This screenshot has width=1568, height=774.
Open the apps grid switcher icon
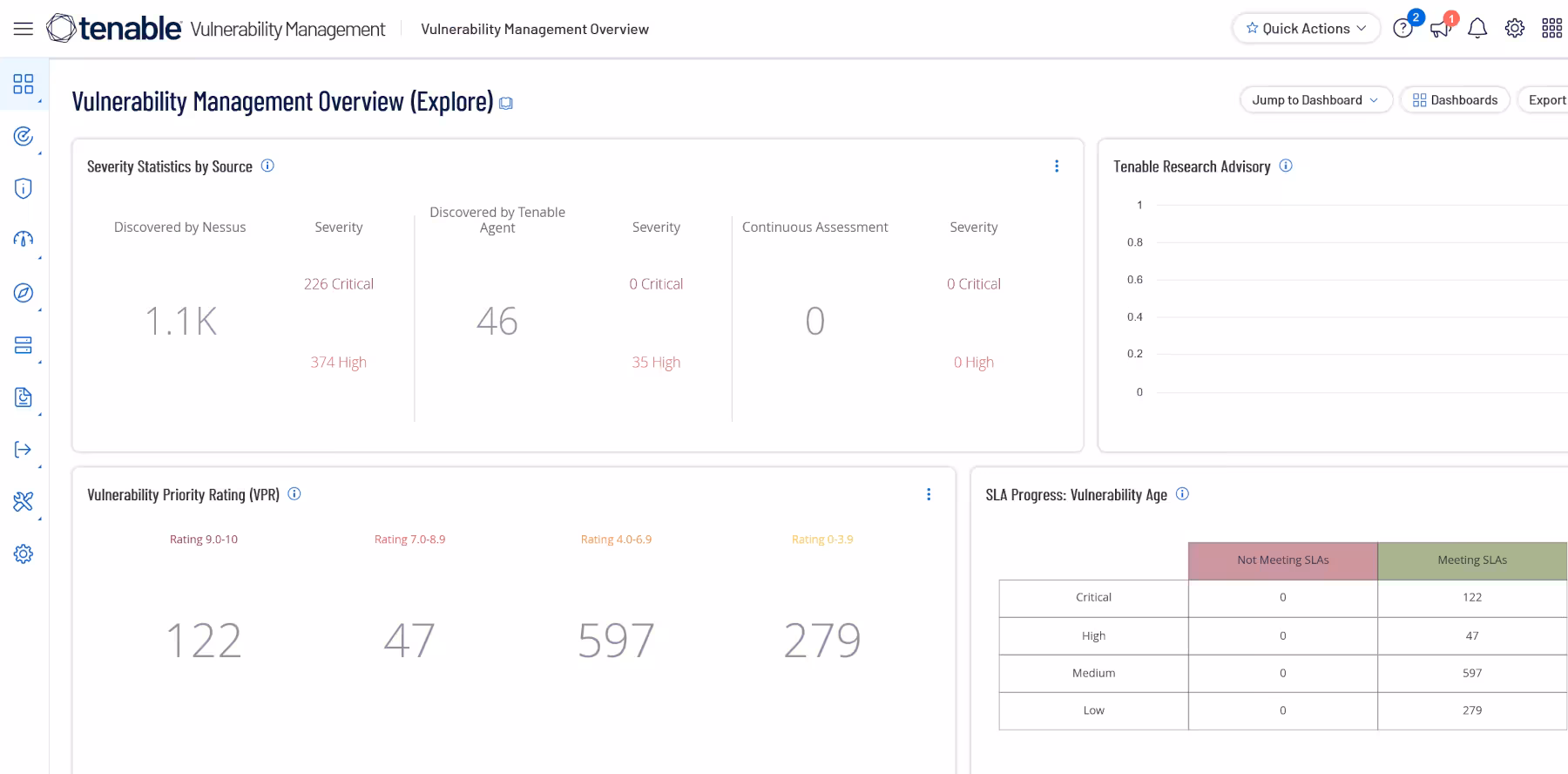[1552, 29]
